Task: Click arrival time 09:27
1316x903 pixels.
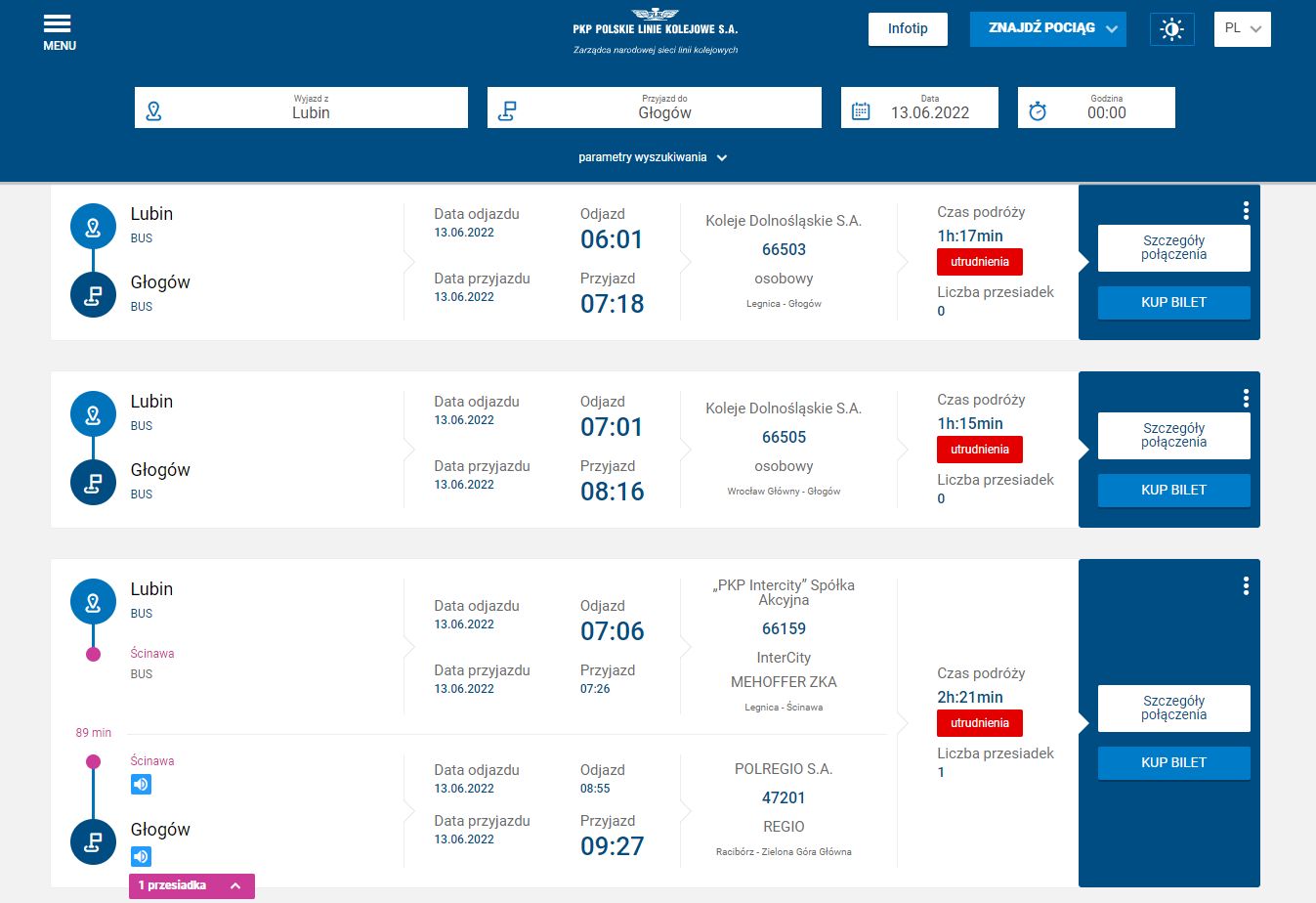Action: click(x=613, y=846)
